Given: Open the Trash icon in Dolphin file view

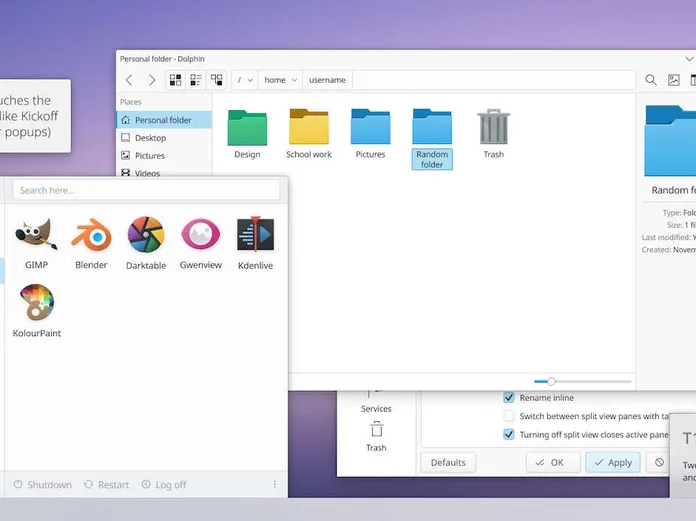Looking at the screenshot, I should 494,134.
